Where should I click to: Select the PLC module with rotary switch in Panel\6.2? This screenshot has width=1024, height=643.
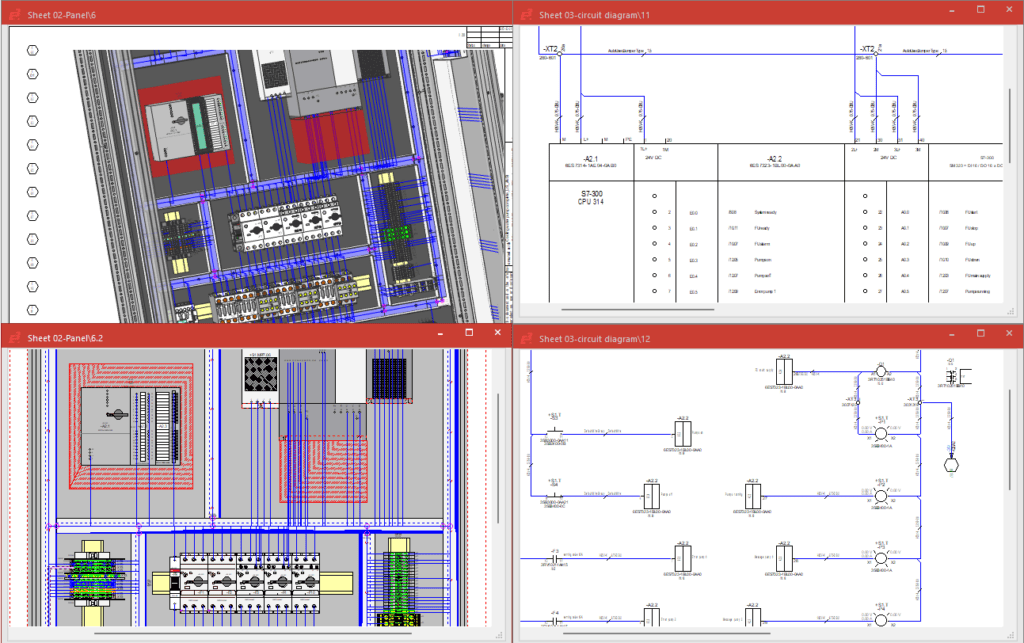(131, 426)
